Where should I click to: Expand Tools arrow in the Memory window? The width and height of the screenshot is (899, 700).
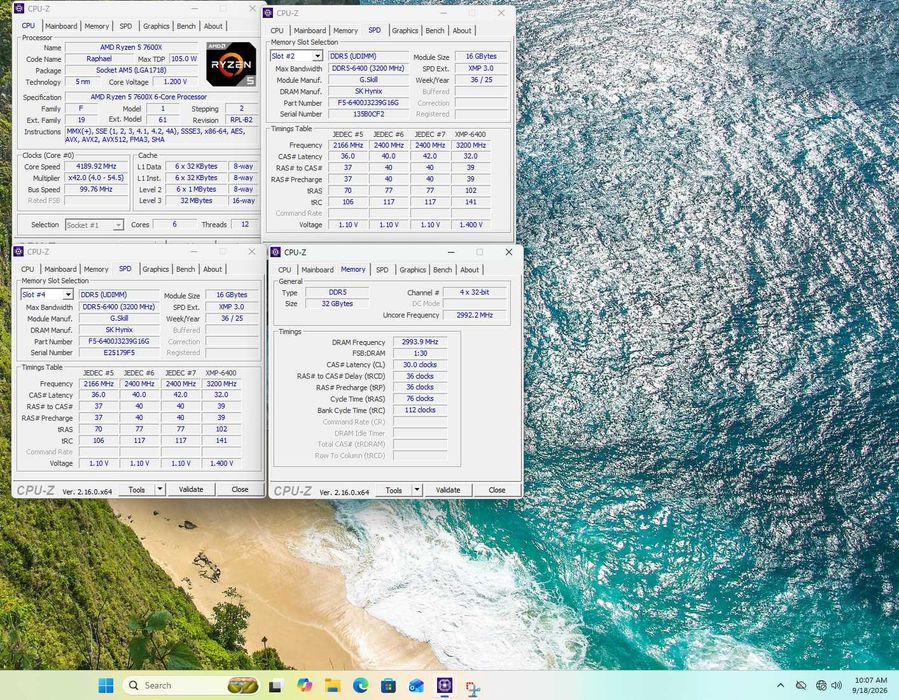point(417,490)
